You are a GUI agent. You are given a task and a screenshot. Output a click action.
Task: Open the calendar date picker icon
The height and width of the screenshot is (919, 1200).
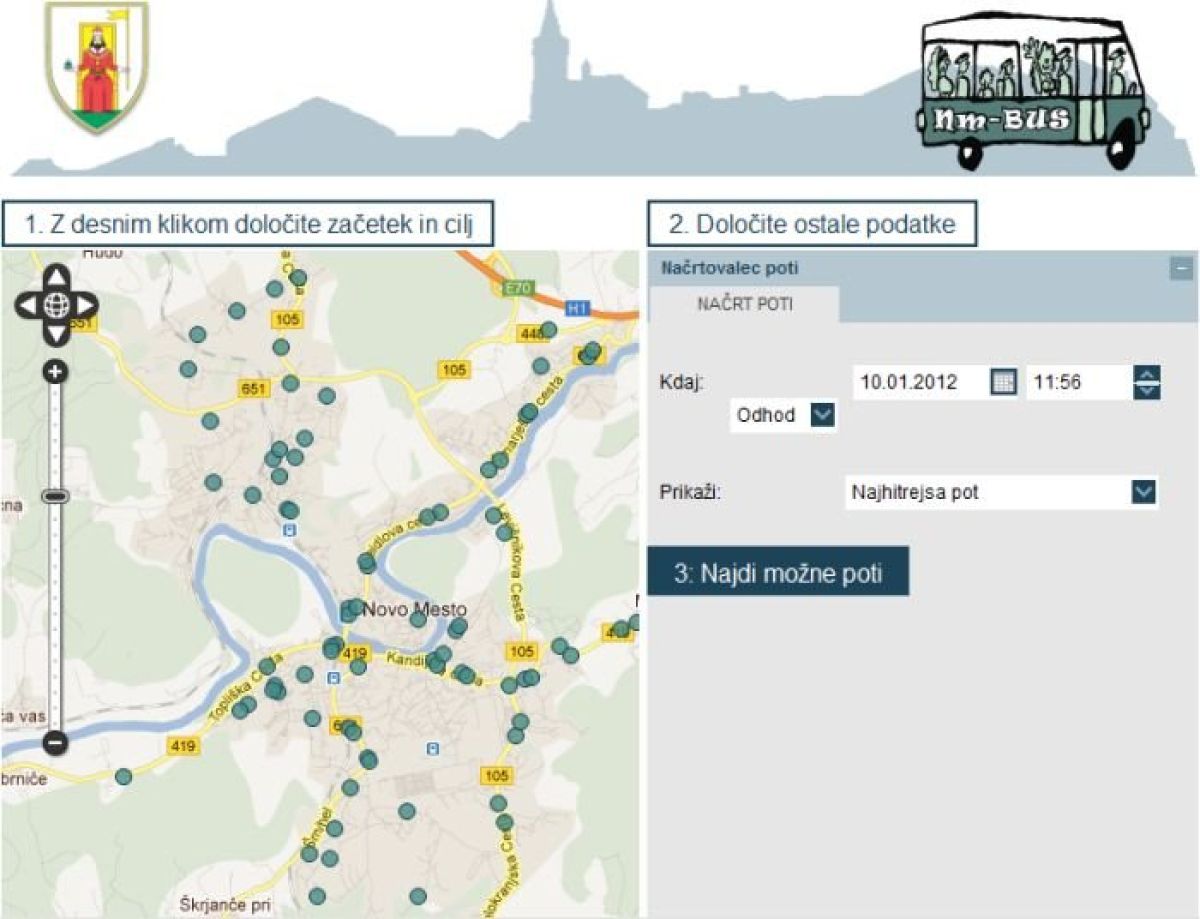point(1003,381)
